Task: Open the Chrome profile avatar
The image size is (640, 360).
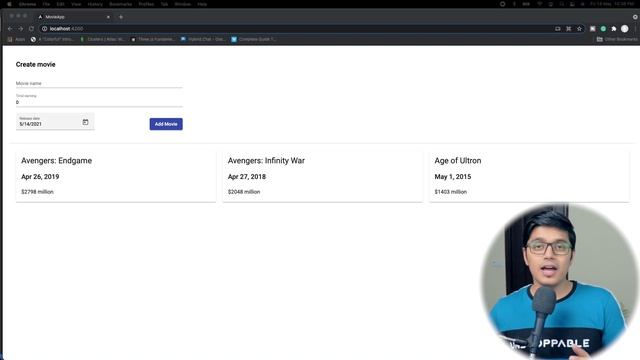Action: tap(624, 29)
